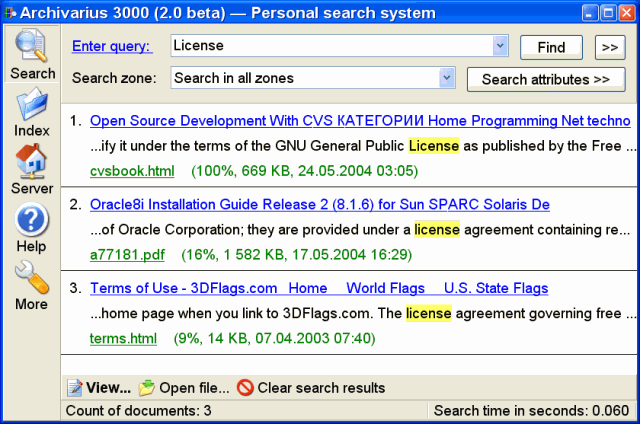Open the Oracle8i Installation Guide result
640x424 pixels.
pyautogui.click(x=320, y=205)
